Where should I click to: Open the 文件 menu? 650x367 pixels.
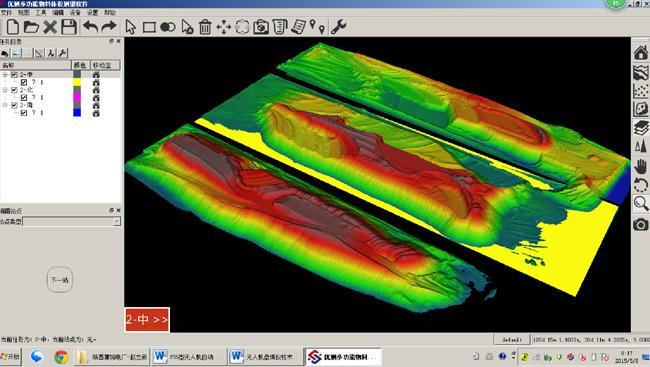pos(6,13)
